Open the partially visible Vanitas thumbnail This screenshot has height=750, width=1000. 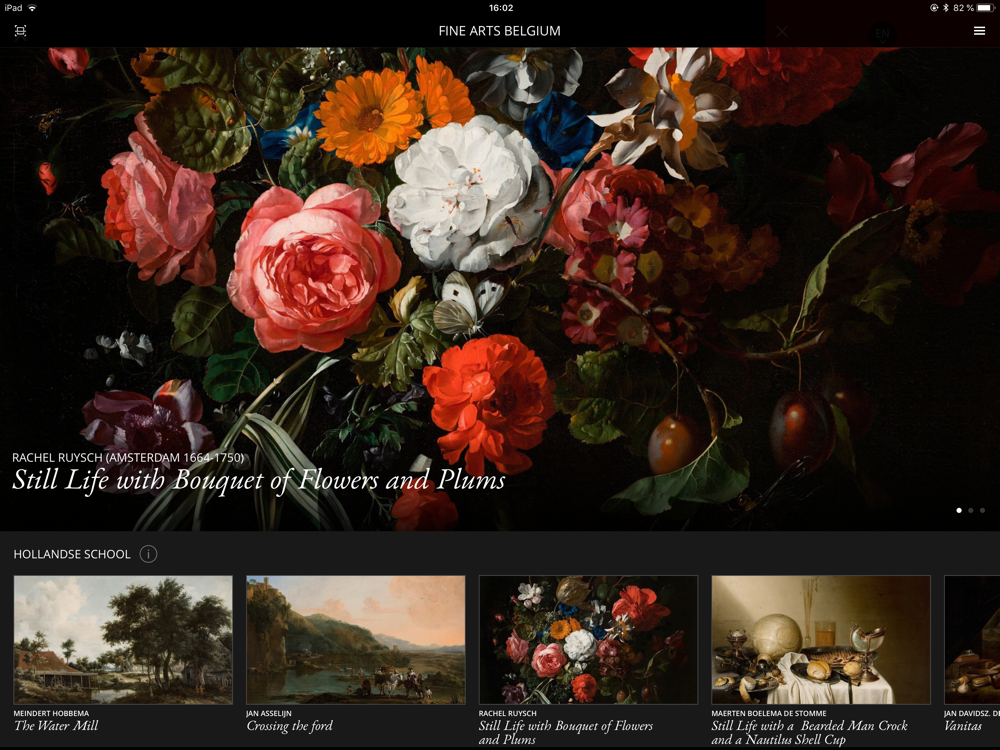(x=972, y=640)
